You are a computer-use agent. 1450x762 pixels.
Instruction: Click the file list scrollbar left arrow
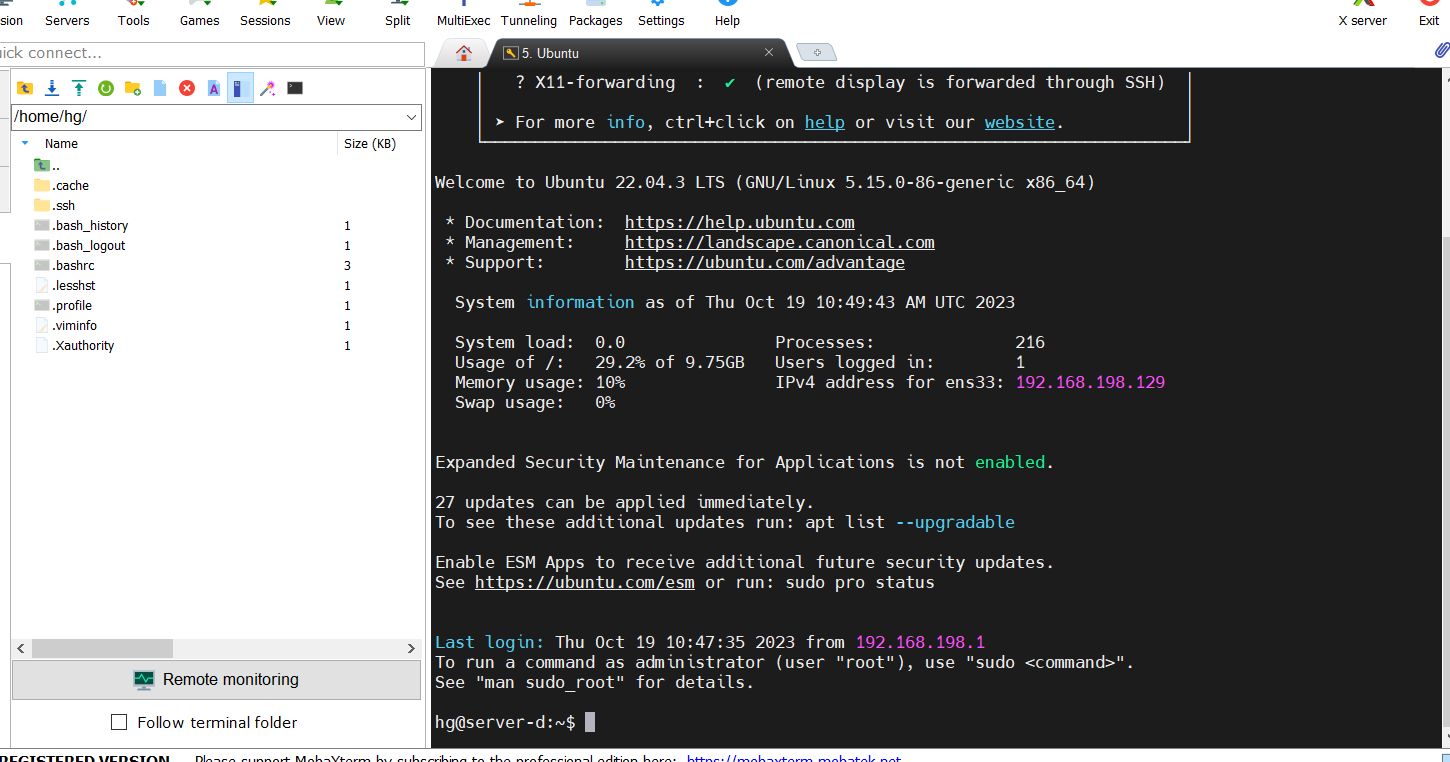click(x=21, y=649)
